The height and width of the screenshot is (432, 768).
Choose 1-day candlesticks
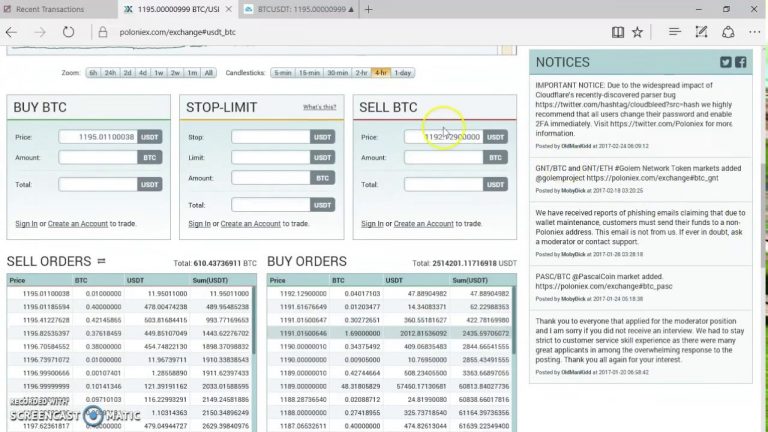coord(403,72)
